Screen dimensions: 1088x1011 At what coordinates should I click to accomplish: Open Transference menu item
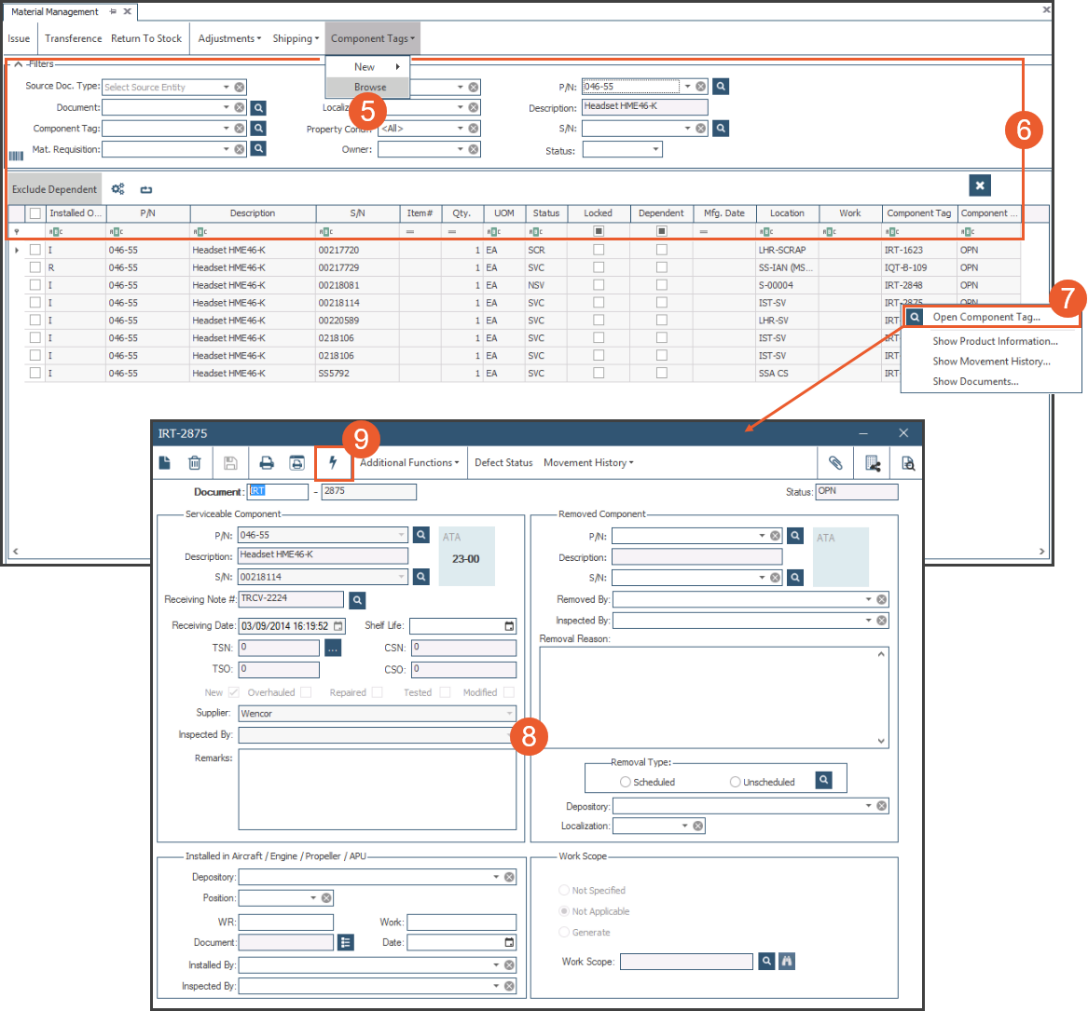(74, 39)
